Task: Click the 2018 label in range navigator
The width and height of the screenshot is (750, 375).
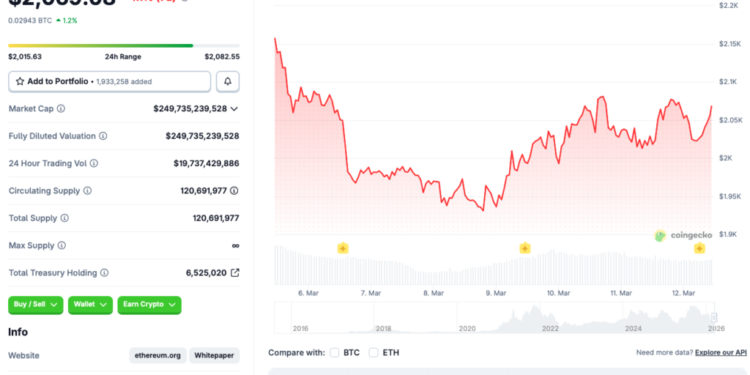Action: pyautogui.click(x=384, y=329)
